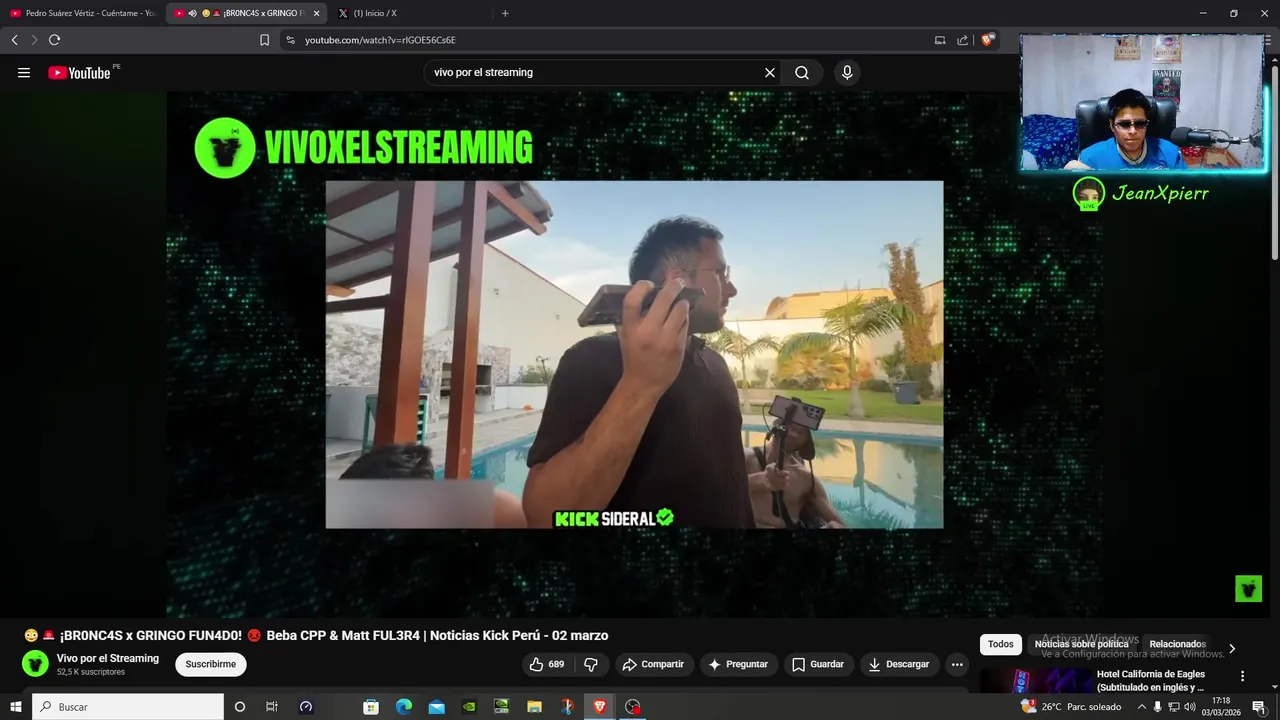Select Noticias sobre política chip
The height and width of the screenshot is (720, 1280).
(1081, 644)
